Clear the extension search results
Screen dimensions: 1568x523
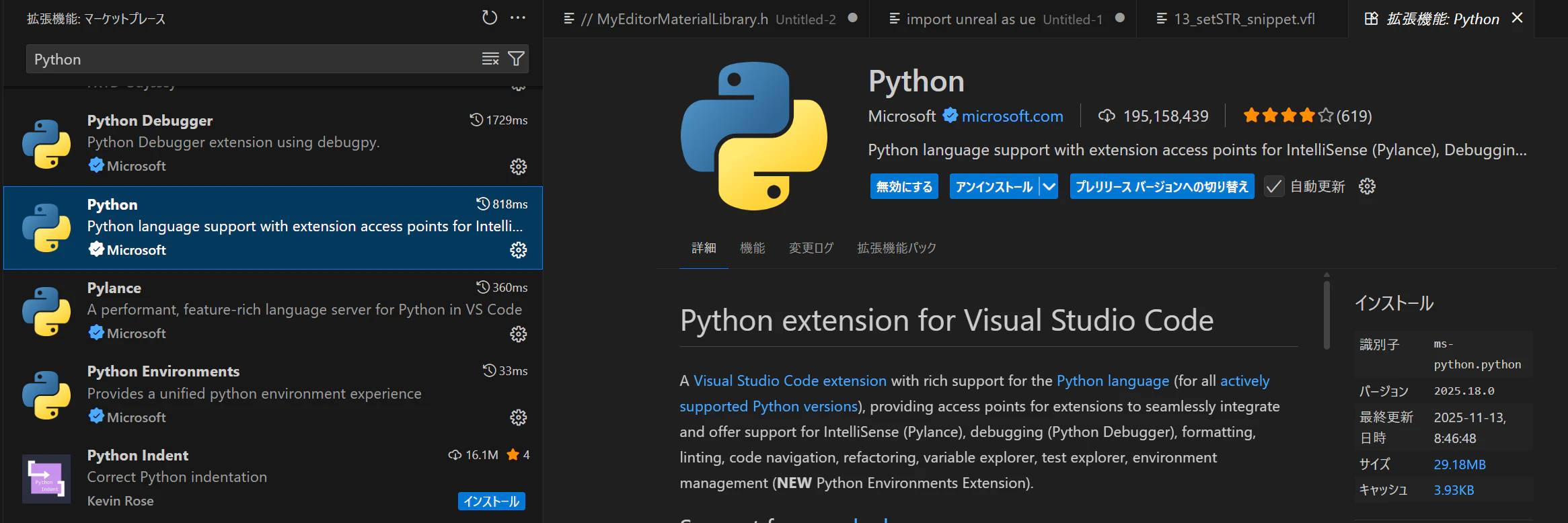[490, 59]
